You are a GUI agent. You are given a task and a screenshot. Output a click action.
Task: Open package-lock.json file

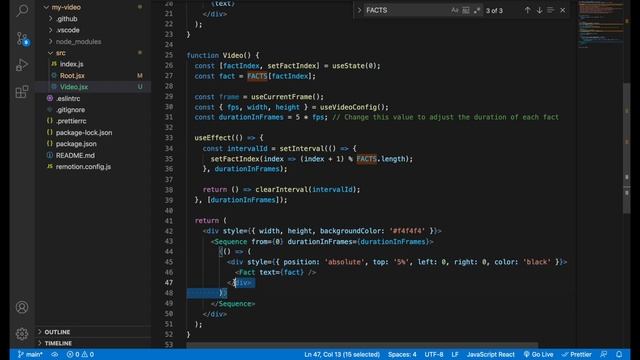84,133
